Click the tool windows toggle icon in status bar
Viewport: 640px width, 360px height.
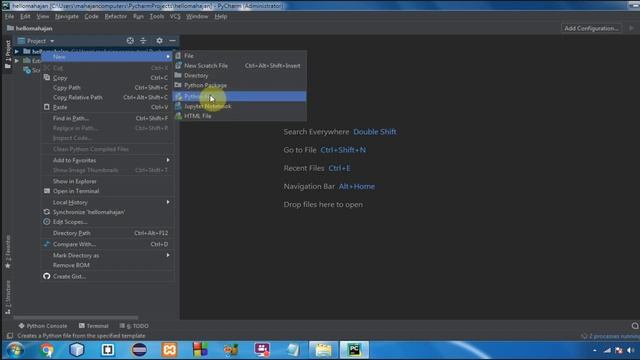pyautogui.click(x=10, y=336)
